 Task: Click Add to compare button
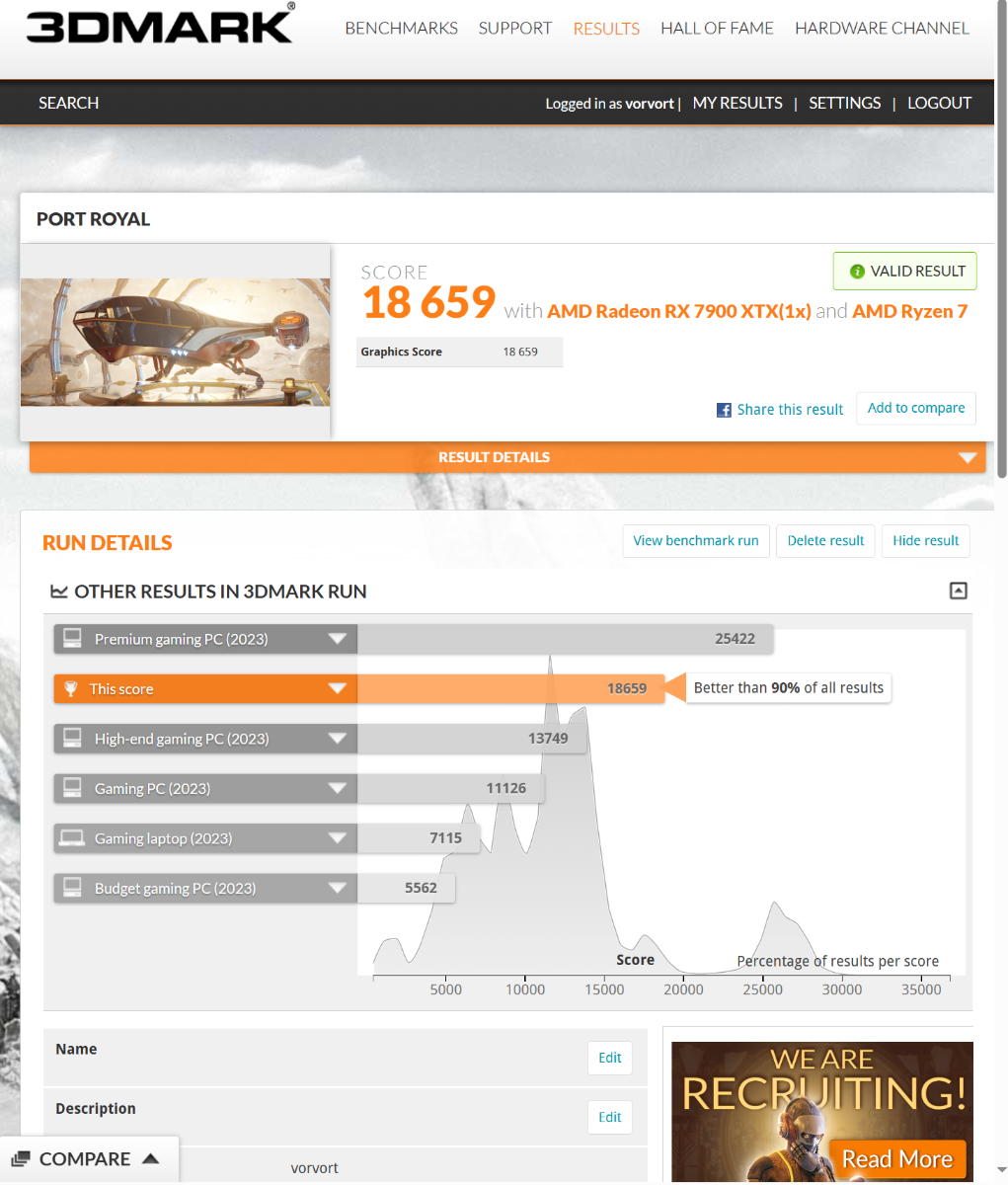916,408
